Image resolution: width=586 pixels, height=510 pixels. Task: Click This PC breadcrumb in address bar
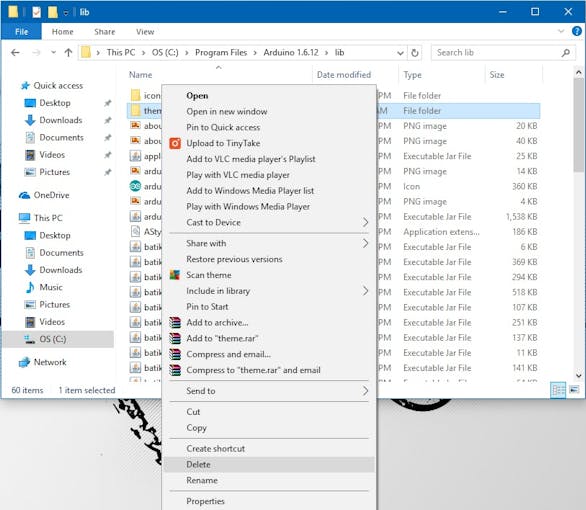pyautogui.click(x=121, y=53)
